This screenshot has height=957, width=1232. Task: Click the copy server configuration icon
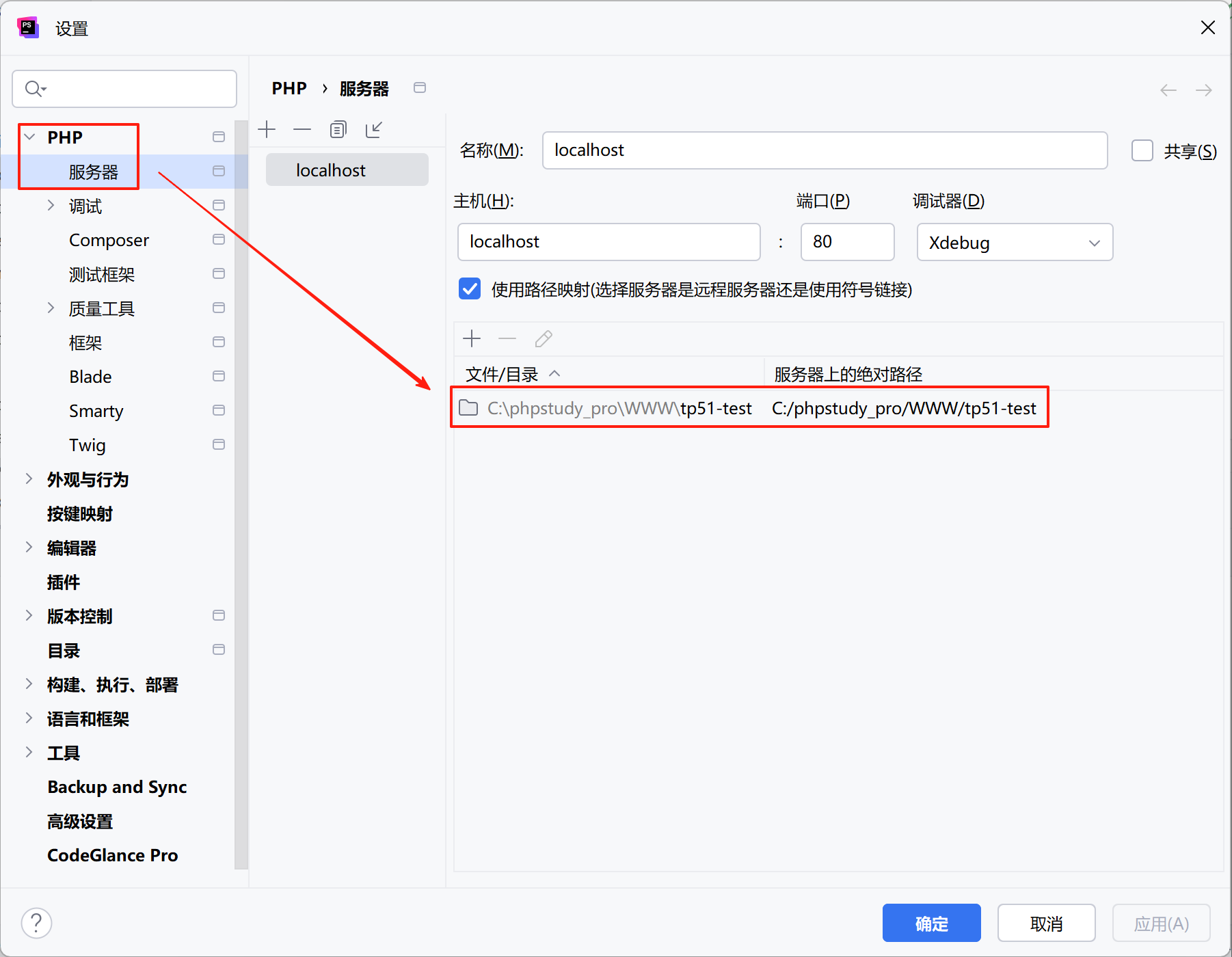[338, 129]
